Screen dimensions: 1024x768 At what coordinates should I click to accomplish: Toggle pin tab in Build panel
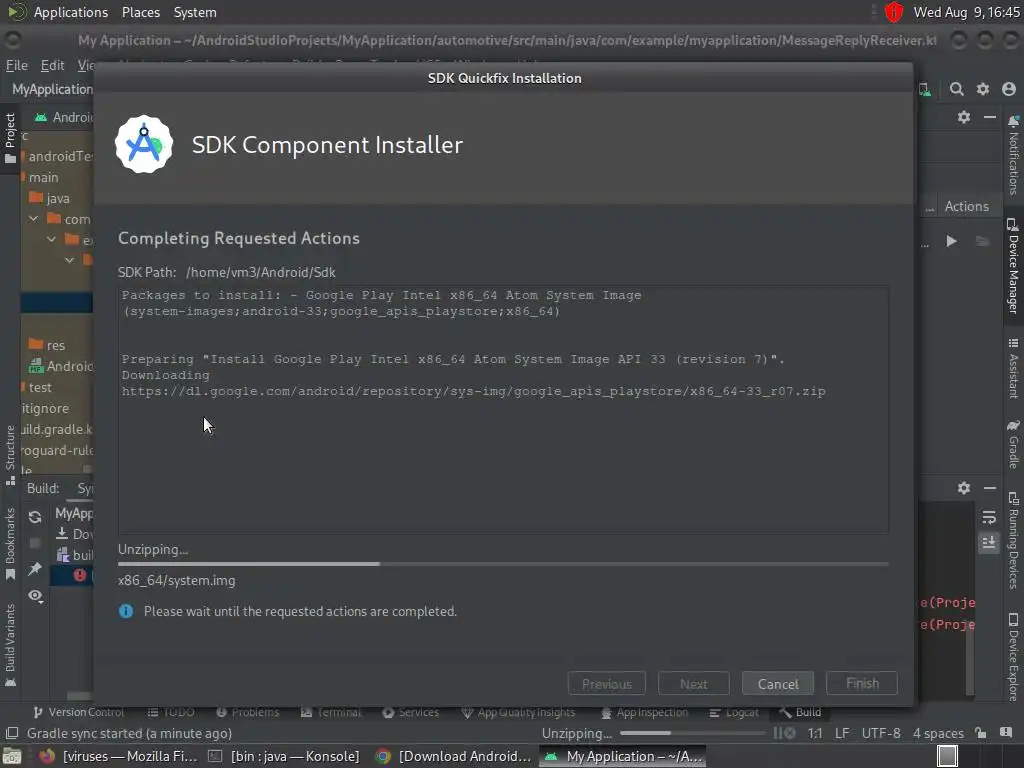(x=35, y=569)
